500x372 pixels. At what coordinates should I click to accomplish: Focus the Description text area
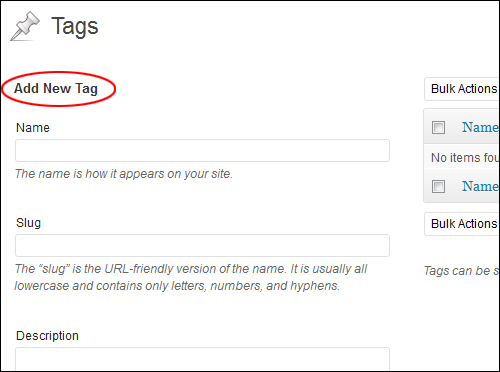click(x=202, y=359)
